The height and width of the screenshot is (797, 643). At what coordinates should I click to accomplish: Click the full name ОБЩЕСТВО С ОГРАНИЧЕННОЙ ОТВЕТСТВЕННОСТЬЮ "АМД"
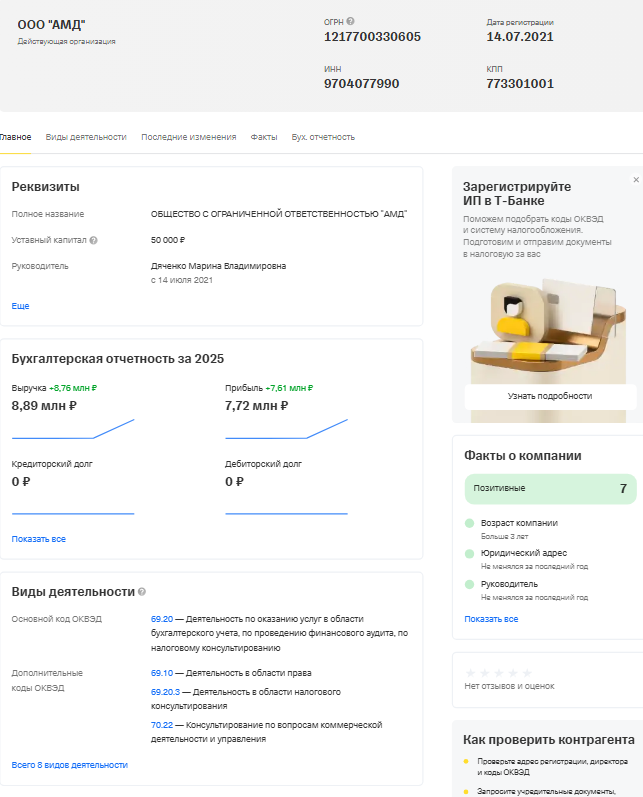pyautogui.click(x=279, y=214)
